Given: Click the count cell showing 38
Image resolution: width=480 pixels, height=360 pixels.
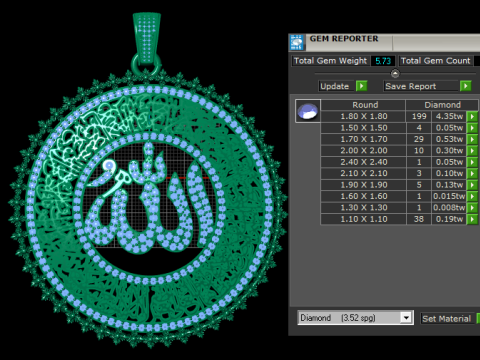Looking at the screenshot, I should (419, 219).
